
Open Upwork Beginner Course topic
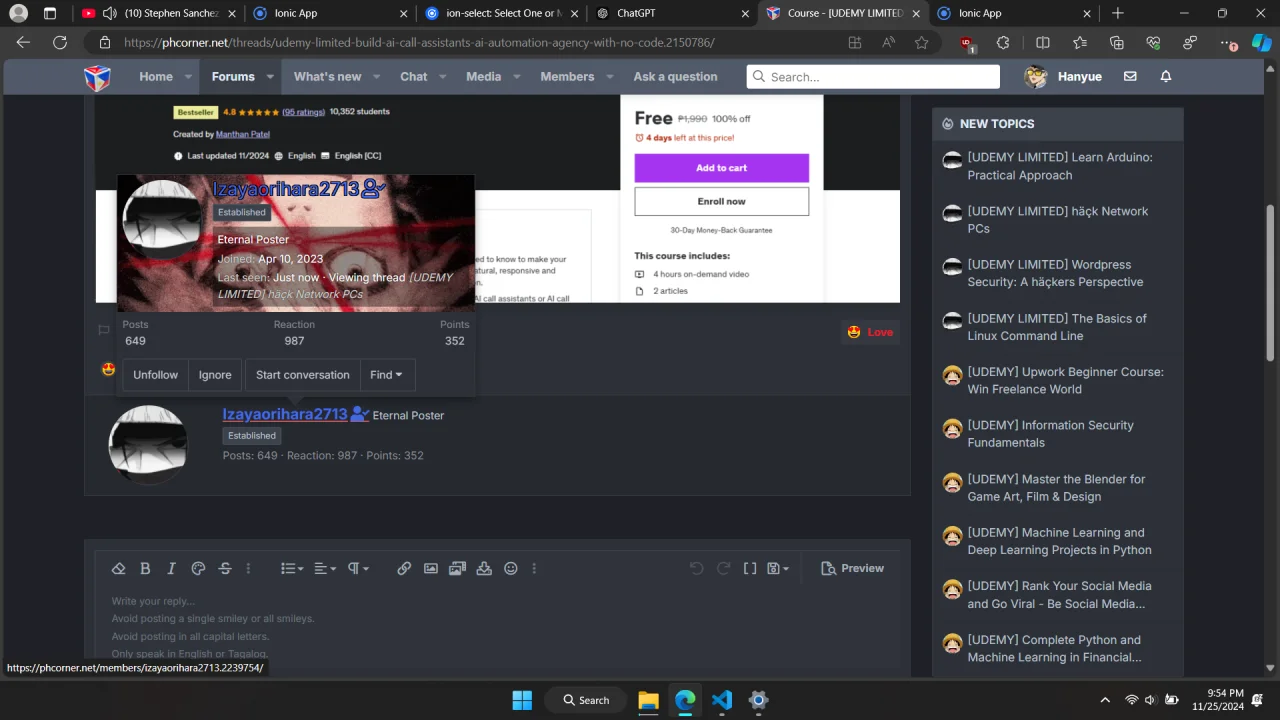(1065, 380)
